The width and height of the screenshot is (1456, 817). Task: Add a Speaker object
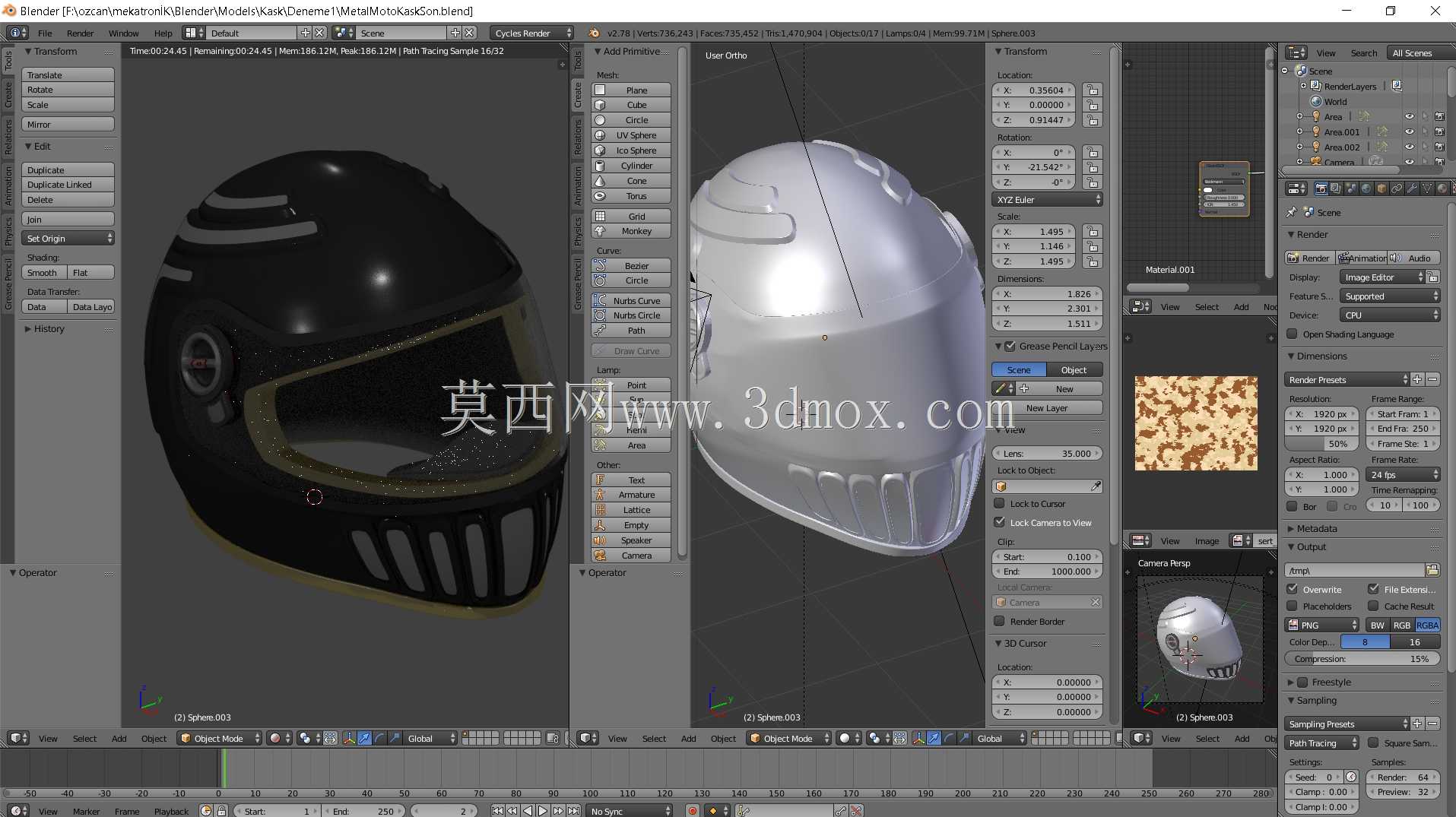click(631, 540)
